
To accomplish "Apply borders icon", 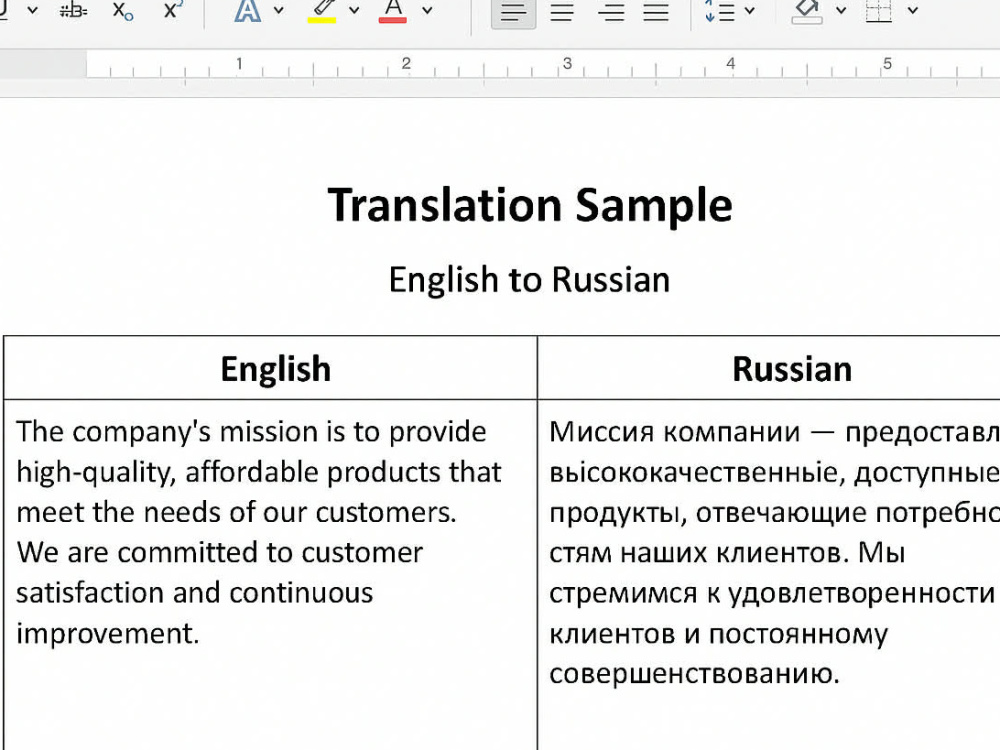I will 879,11.
